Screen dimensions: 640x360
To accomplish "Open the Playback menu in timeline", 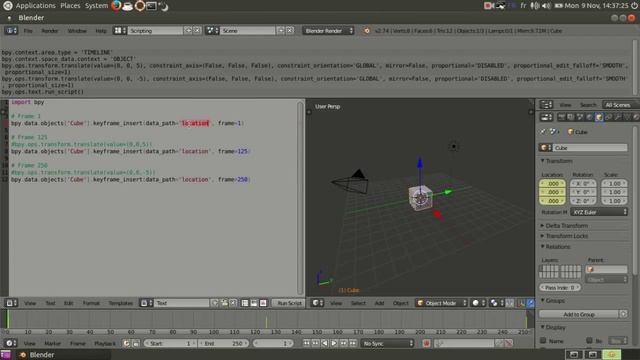I will (x=105, y=343).
